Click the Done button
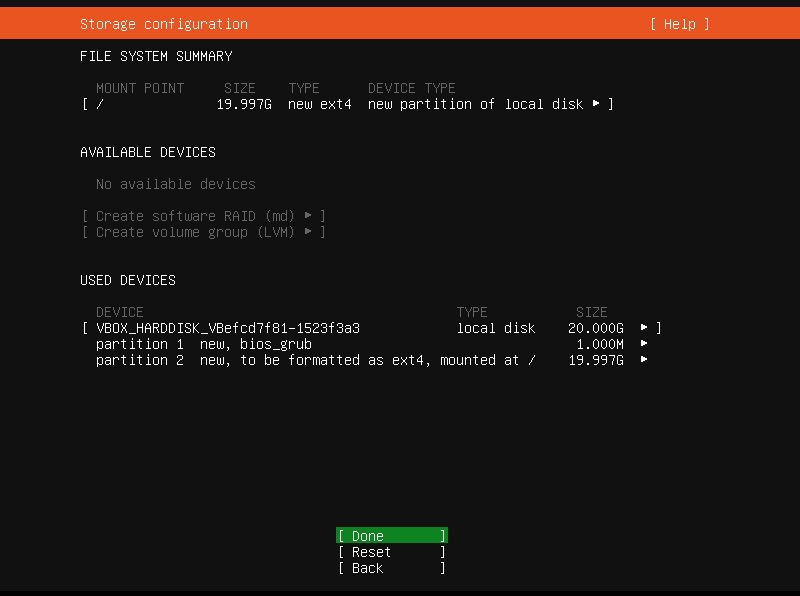The height and width of the screenshot is (596, 800). (390, 535)
